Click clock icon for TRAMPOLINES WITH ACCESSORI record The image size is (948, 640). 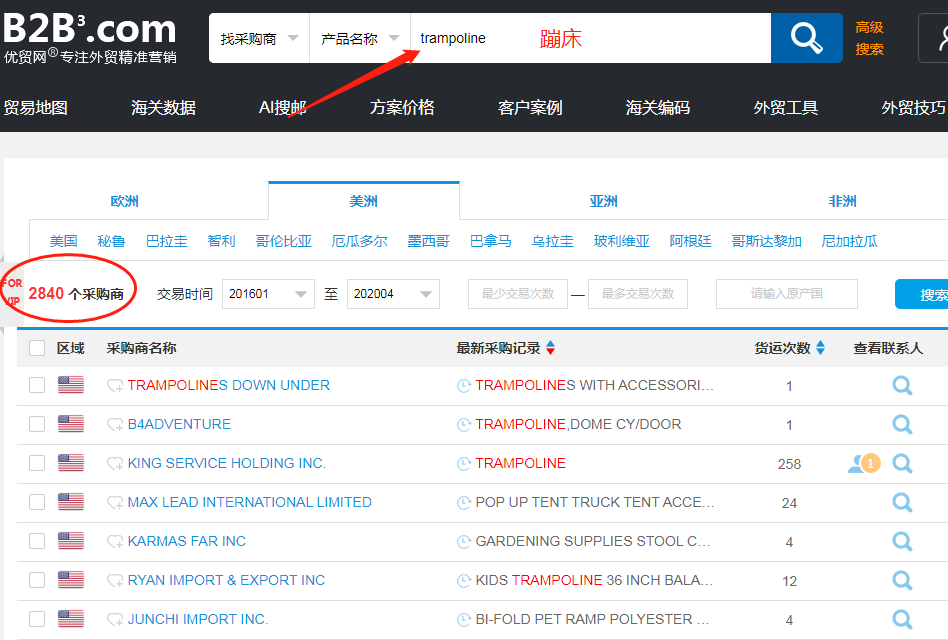(464, 386)
